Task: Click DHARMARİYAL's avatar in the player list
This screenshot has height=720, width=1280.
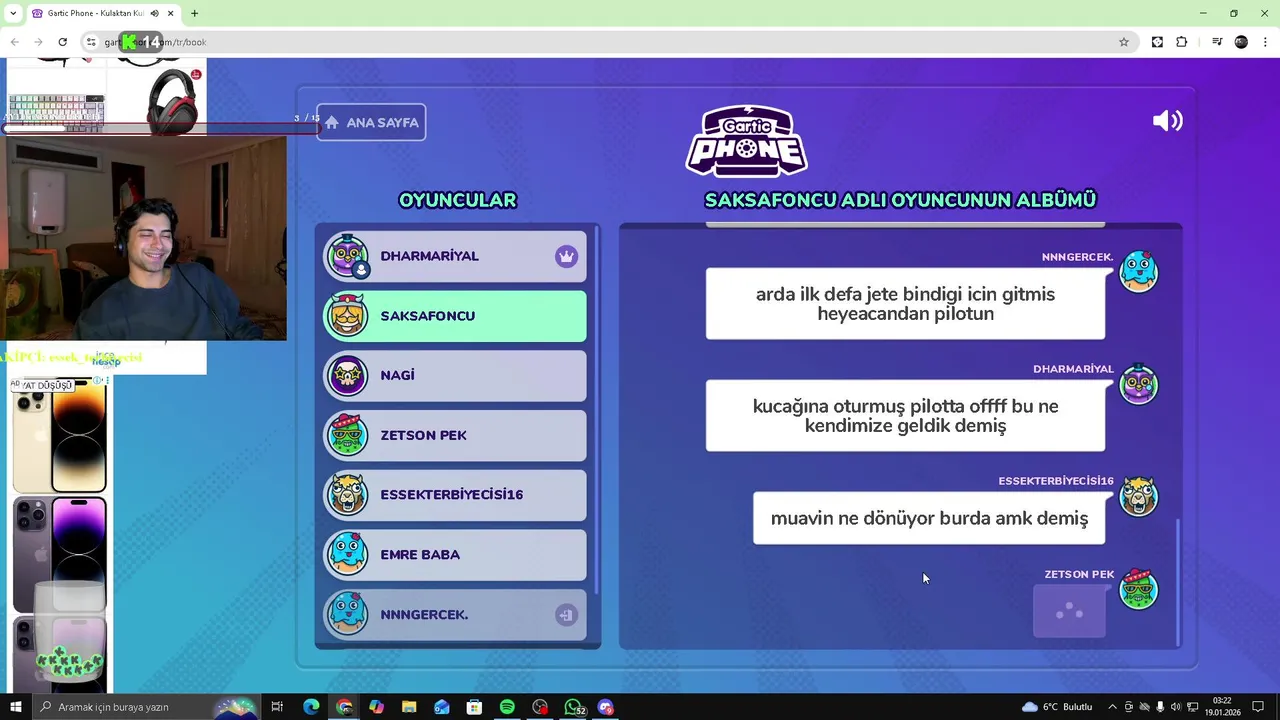Action: click(348, 256)
